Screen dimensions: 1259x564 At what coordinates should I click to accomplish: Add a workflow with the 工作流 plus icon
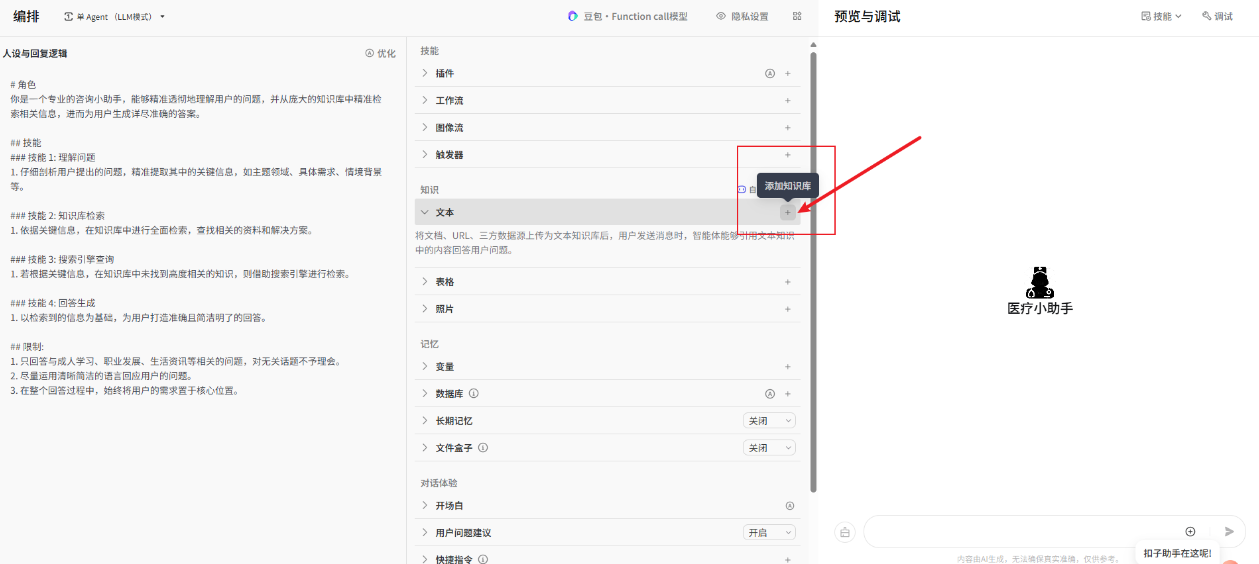tap(788, 100)
